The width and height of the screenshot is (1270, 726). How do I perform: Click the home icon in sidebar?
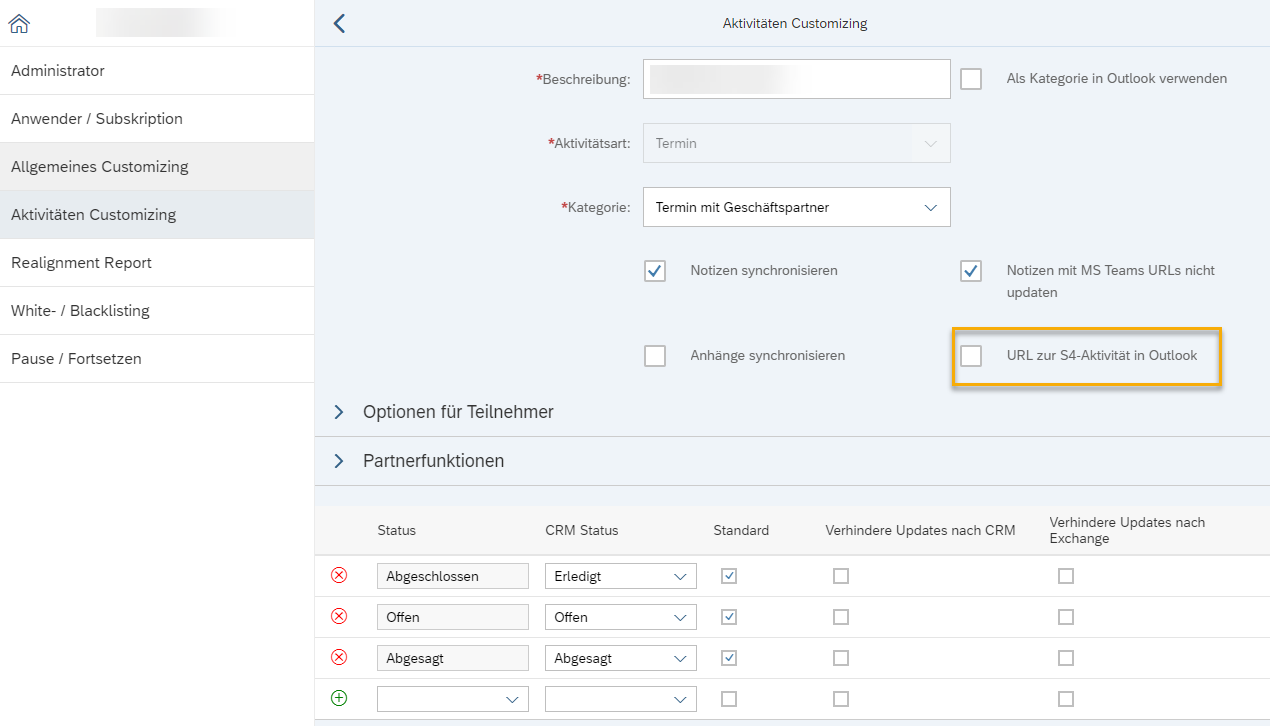point(18,22)
